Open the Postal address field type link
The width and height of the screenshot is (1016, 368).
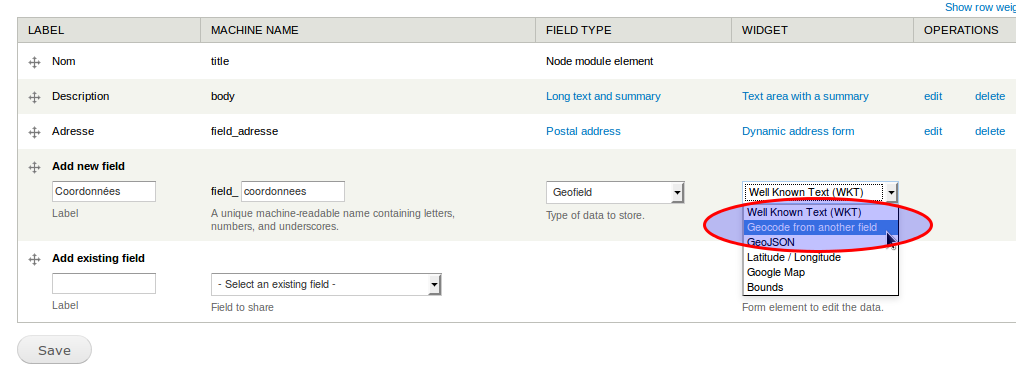[x=583, y=132]
